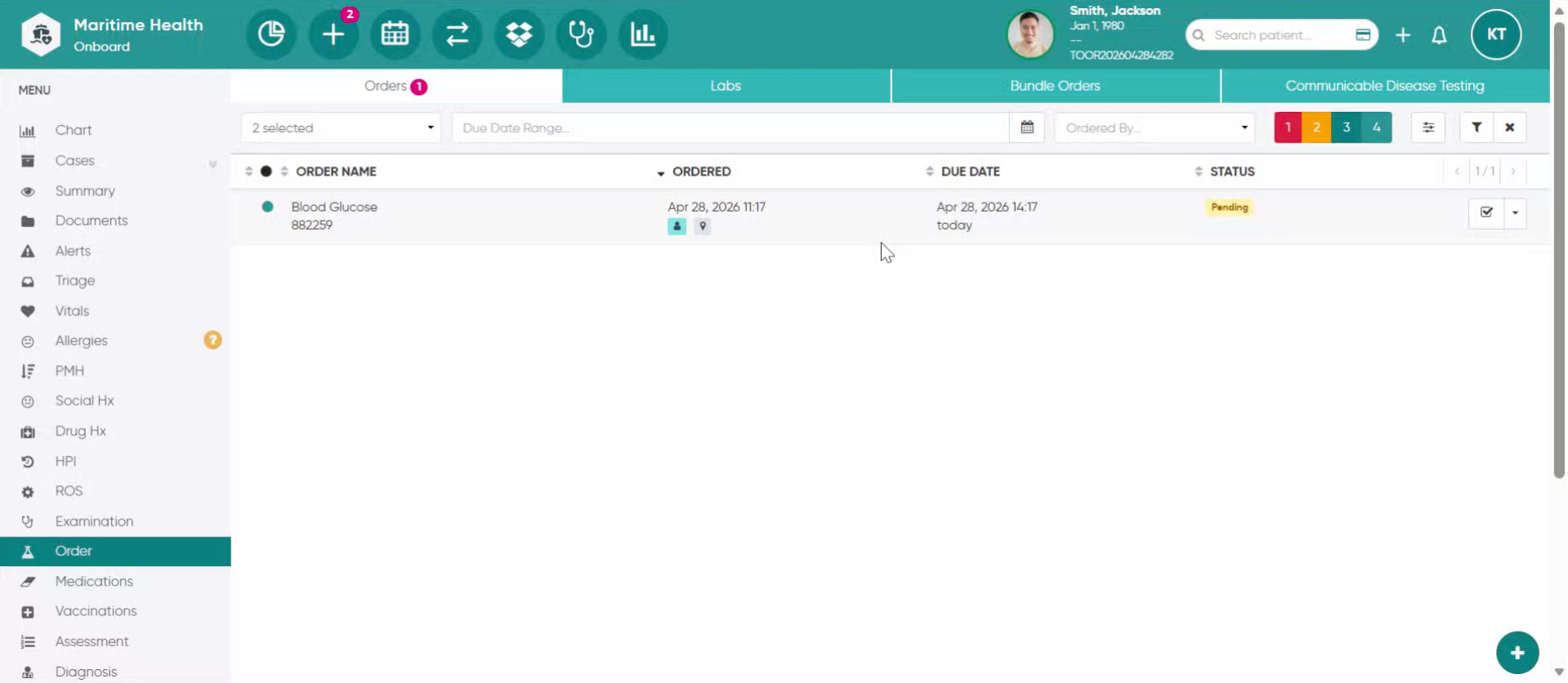Viewport: 1568px width, 683px height.
Task: Click the add patient plus icon
Action: tap(1403, 35)
